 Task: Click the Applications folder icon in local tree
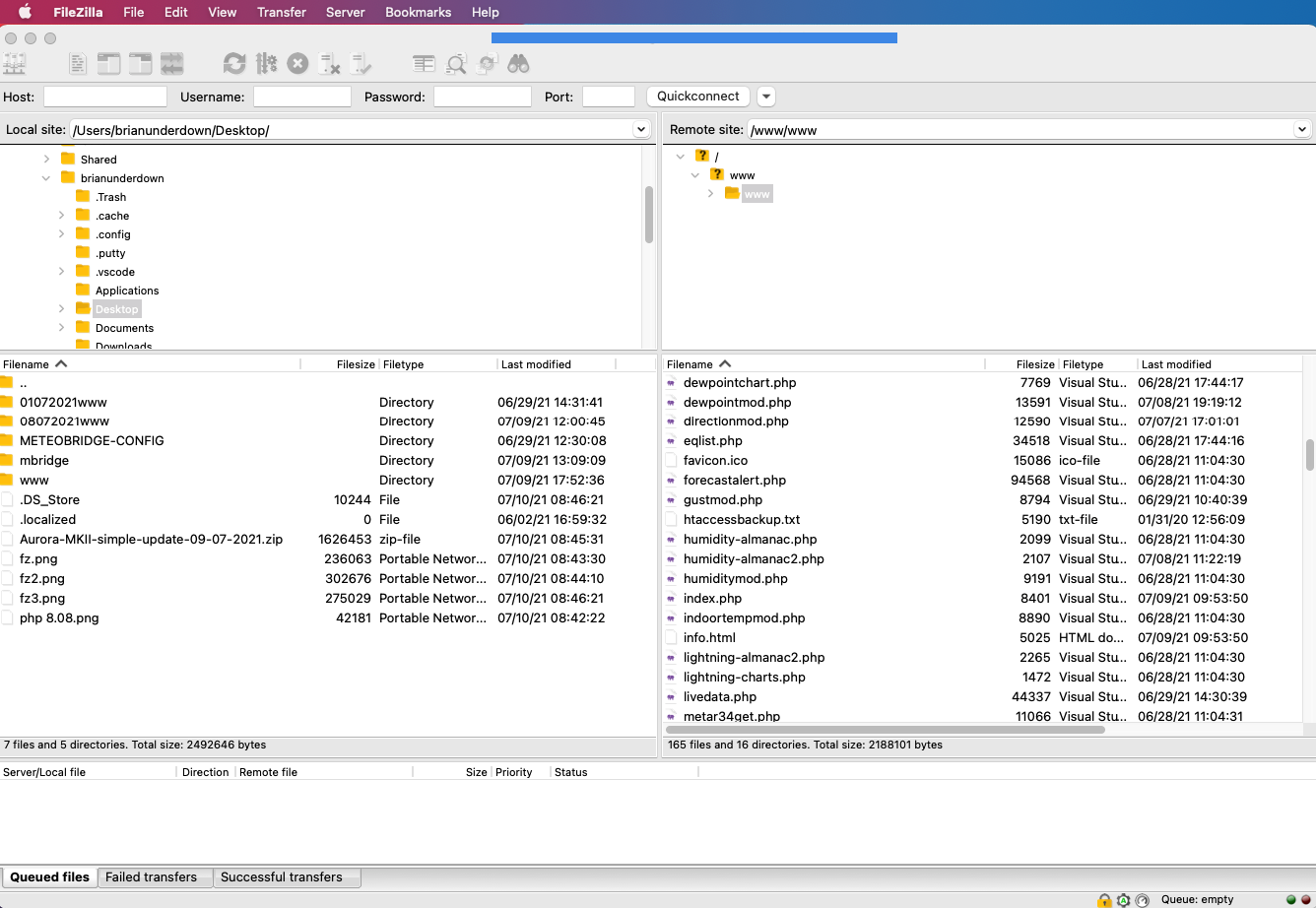(x=83, y=291)
